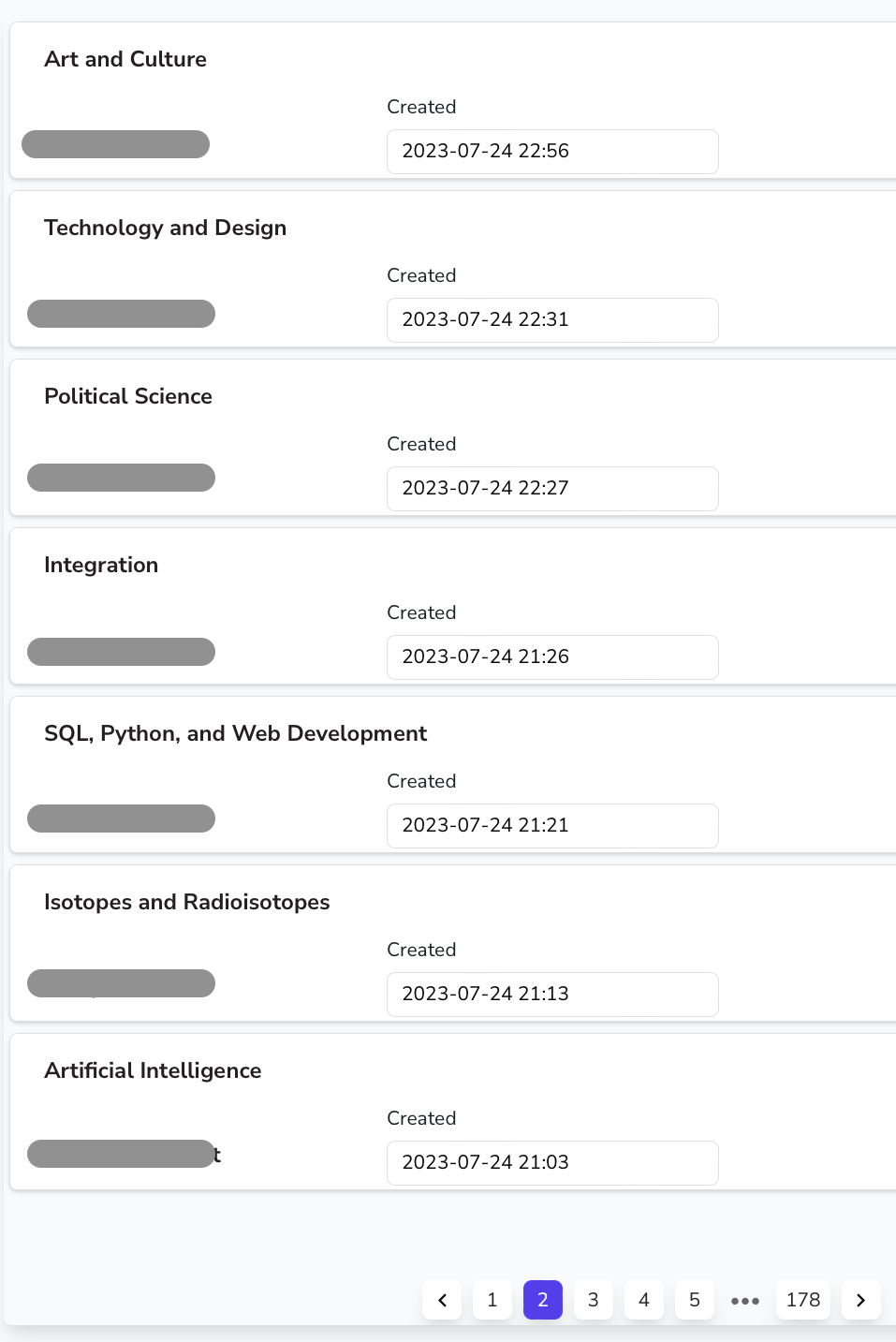896x1342 pixels.
Task: Open page 1 of results
Action: pos(492,1300)
